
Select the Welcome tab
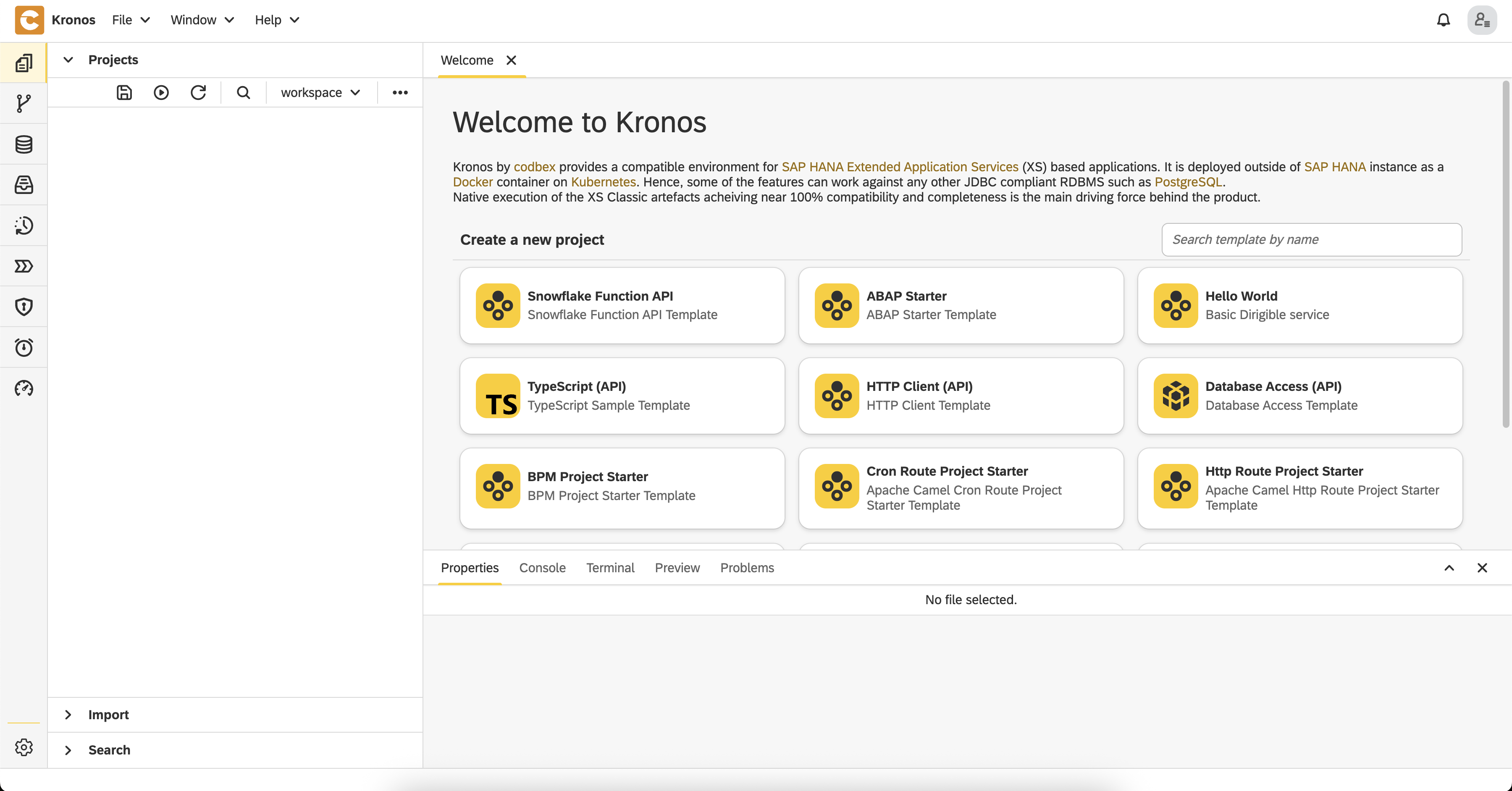tap(467, 60)
